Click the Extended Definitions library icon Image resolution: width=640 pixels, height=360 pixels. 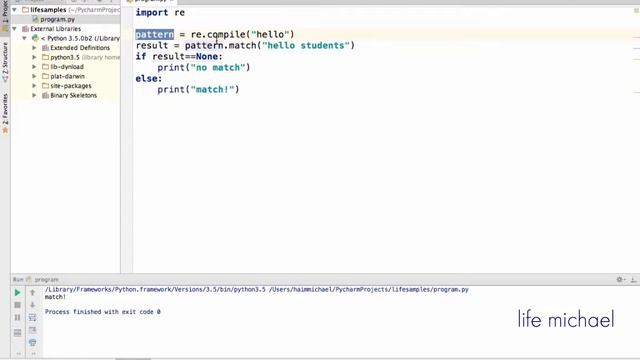tap(45, 48)
